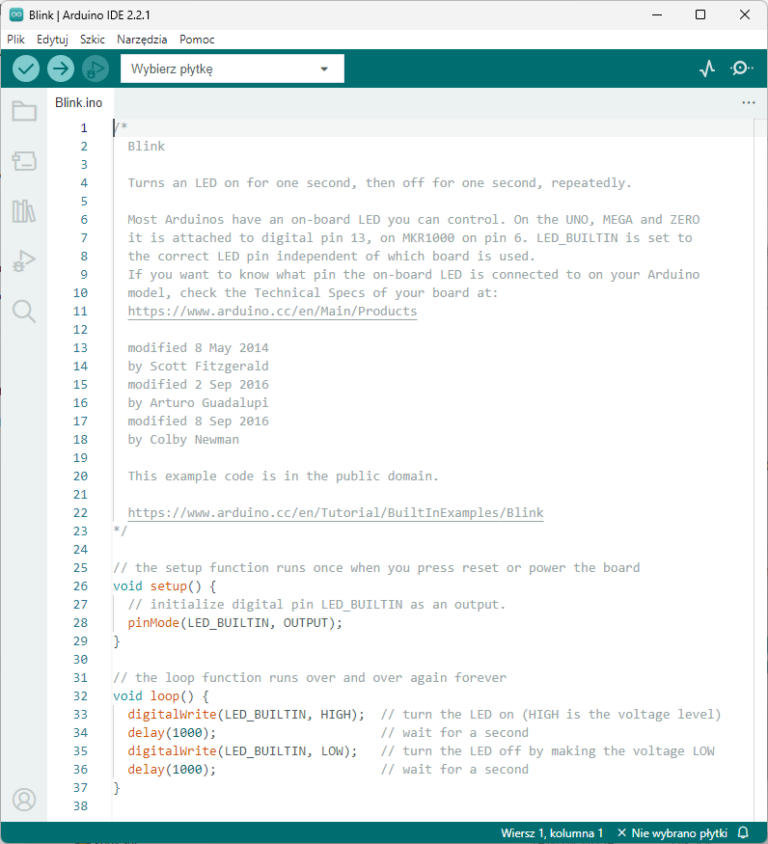Click the 'Wiersz 1, kolumna 1' cursor indicator

click(552, 833)
